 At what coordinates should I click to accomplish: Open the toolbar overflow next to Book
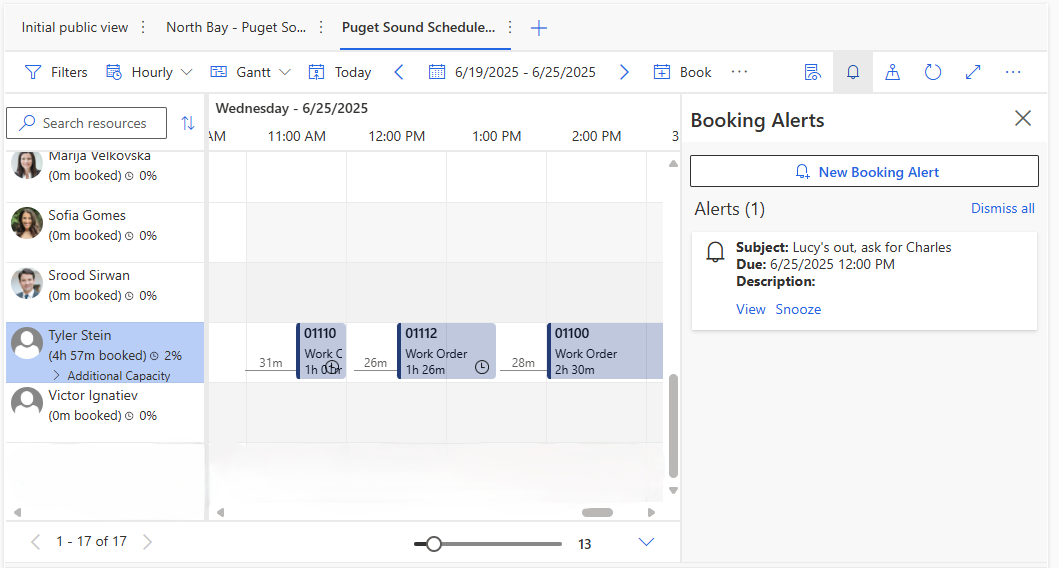click(x=740, y=72)
